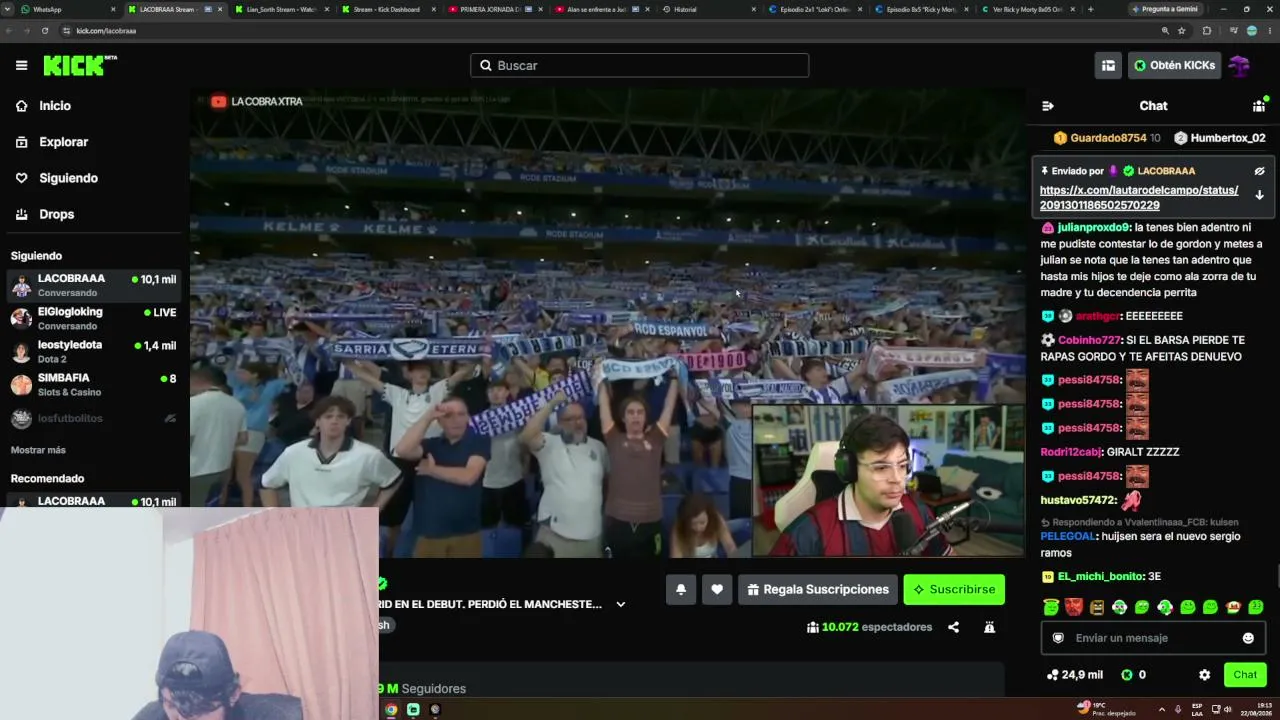Click the streamer webcam overlay

[888, 479]
